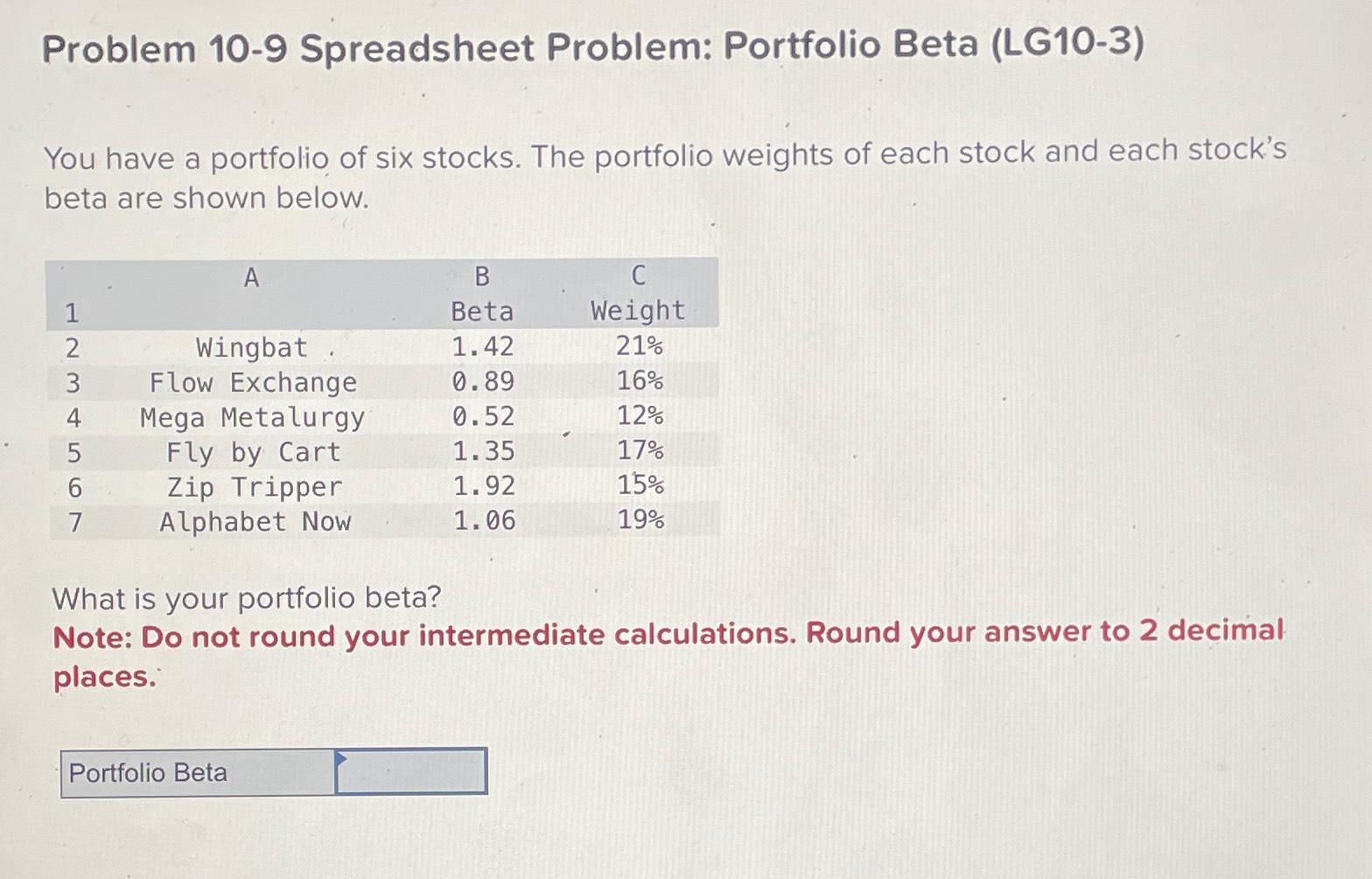The width and height of the screenshot is (1372, 879).
Task: Click the beta value 1.42
Action: pos(482,347)
